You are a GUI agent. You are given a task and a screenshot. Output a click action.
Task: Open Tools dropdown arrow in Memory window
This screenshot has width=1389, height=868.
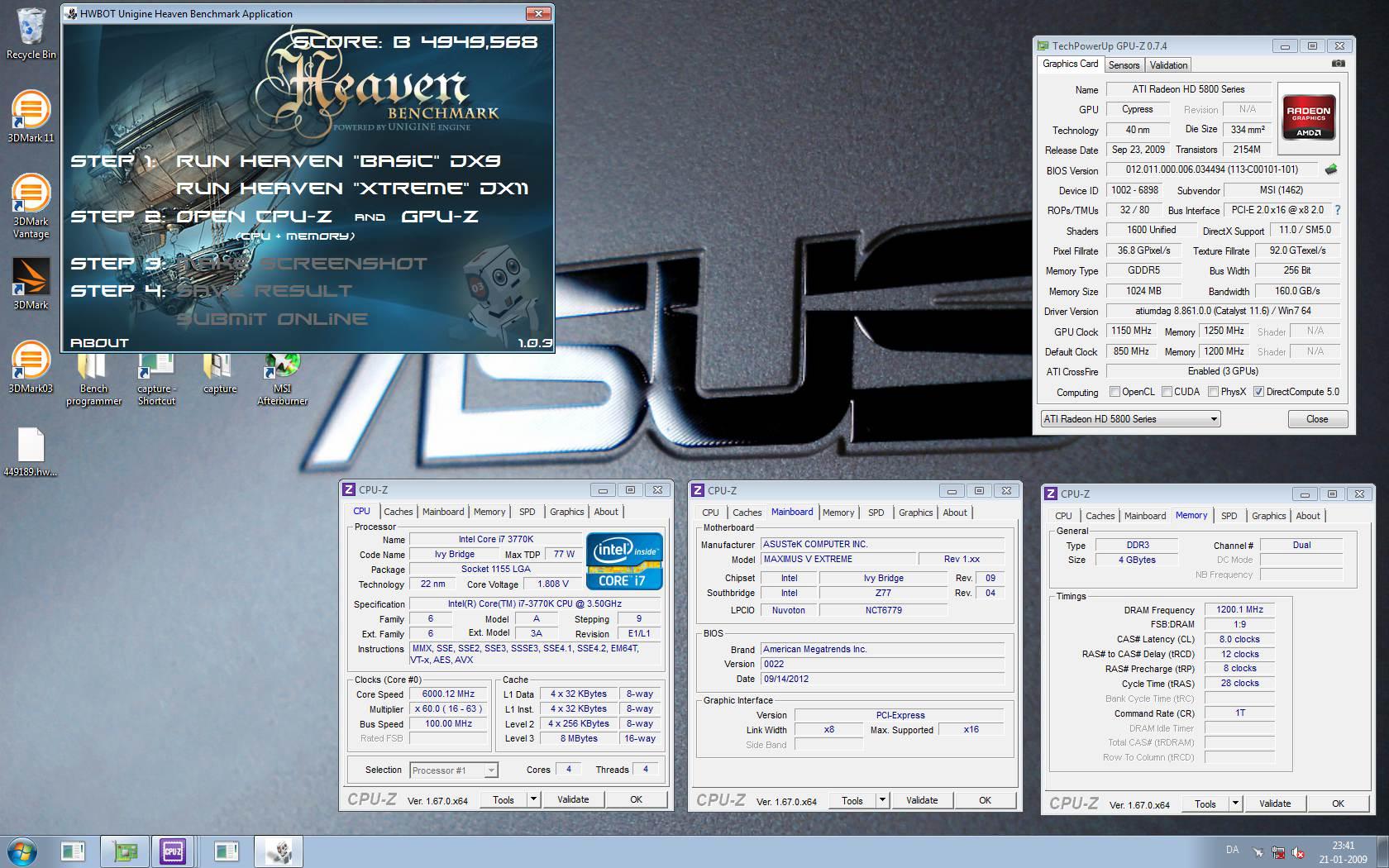click(1235, 804)
